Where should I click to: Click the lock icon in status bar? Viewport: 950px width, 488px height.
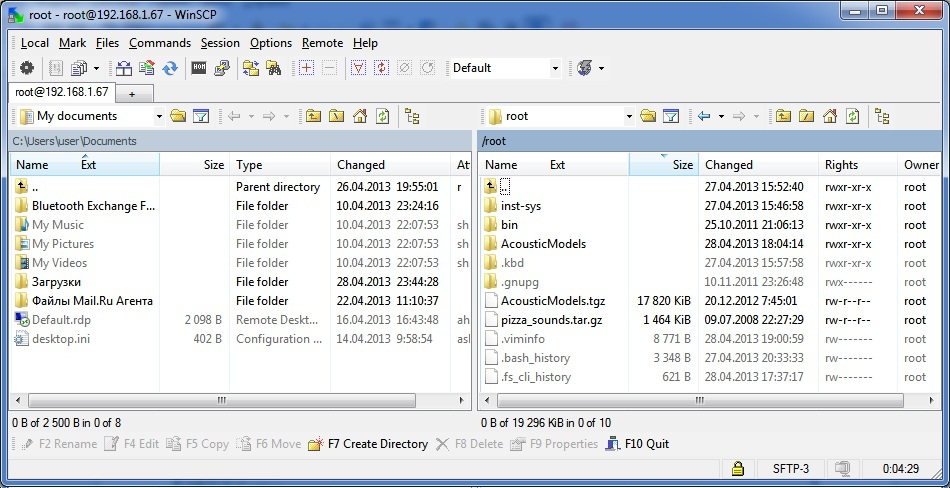point(737,469)
